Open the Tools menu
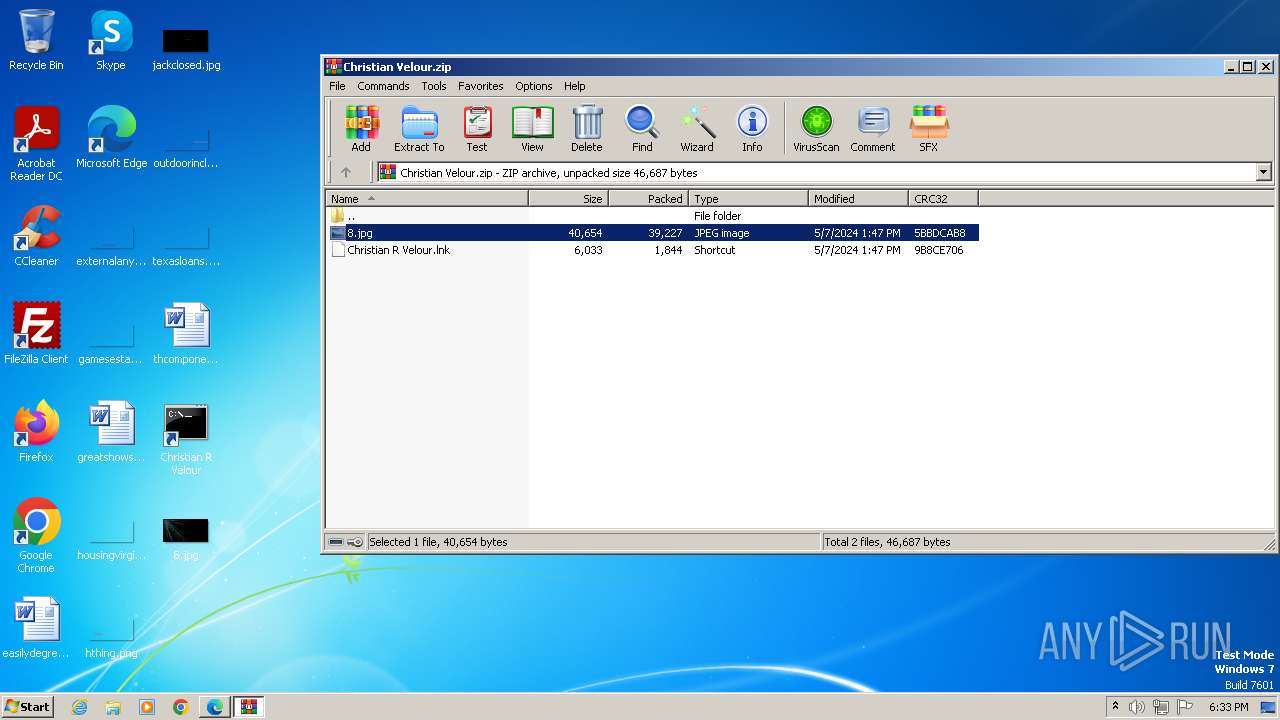This screenshot has height=720, width=1280. coord(434,86)
